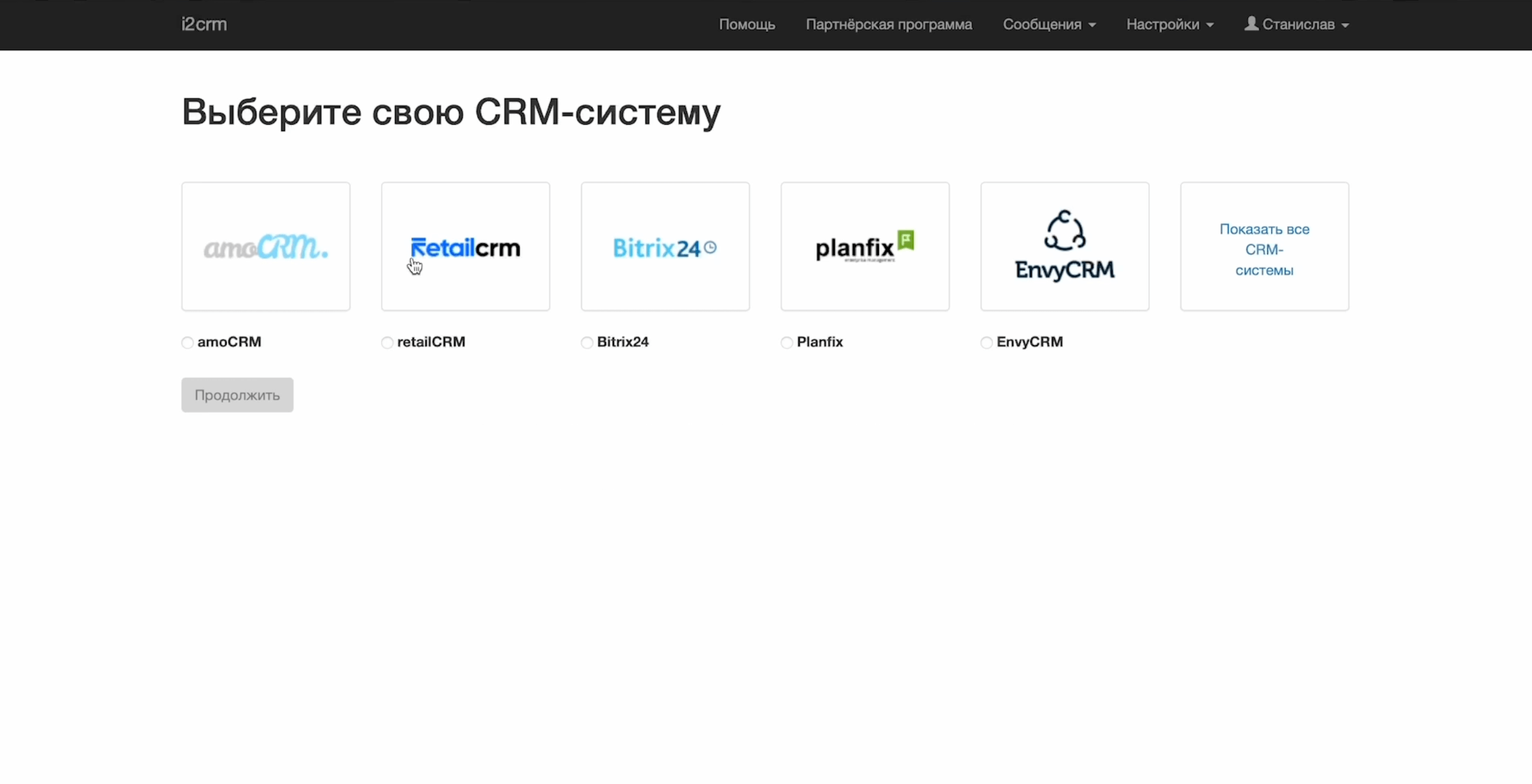The height and width of the screenshot is (784, 1532).
Task: Expand the Сообщения dropdown menu
Action: 1049,24
